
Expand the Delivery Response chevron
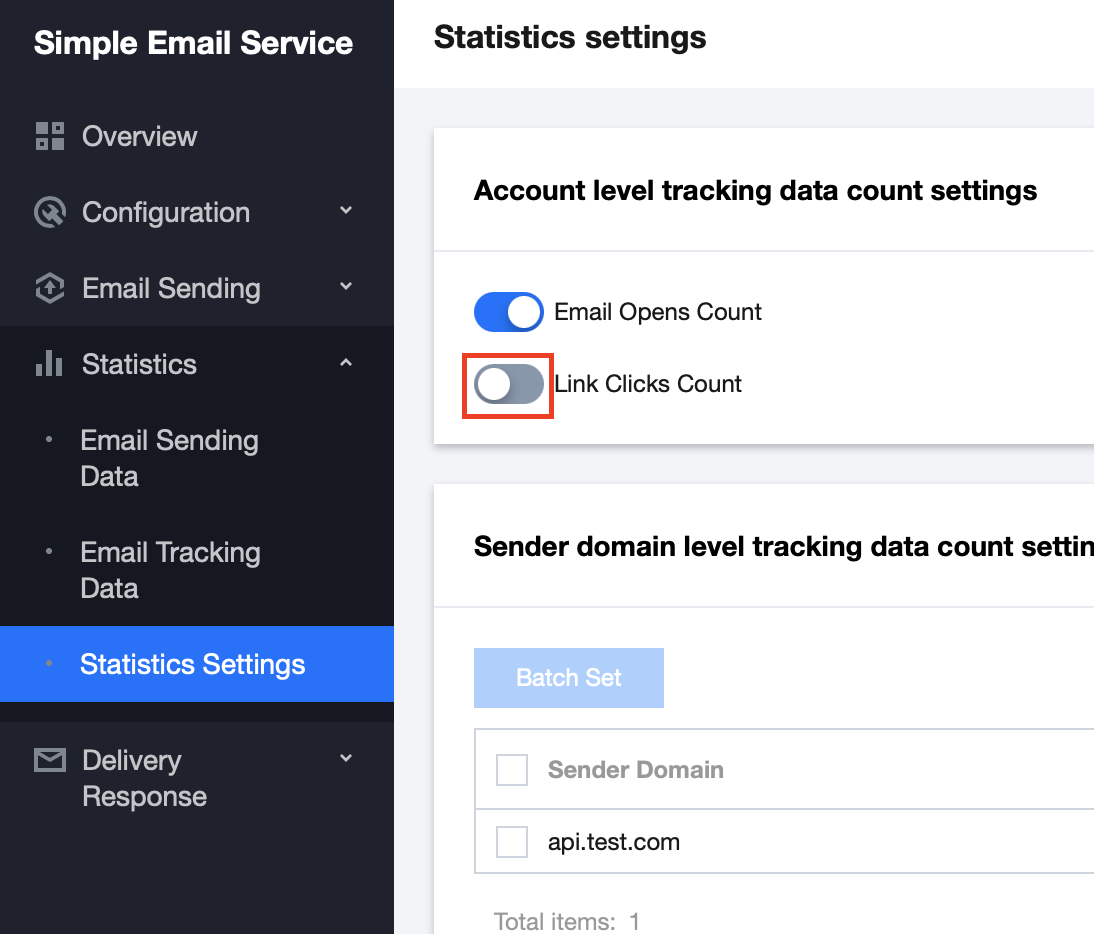346,759
